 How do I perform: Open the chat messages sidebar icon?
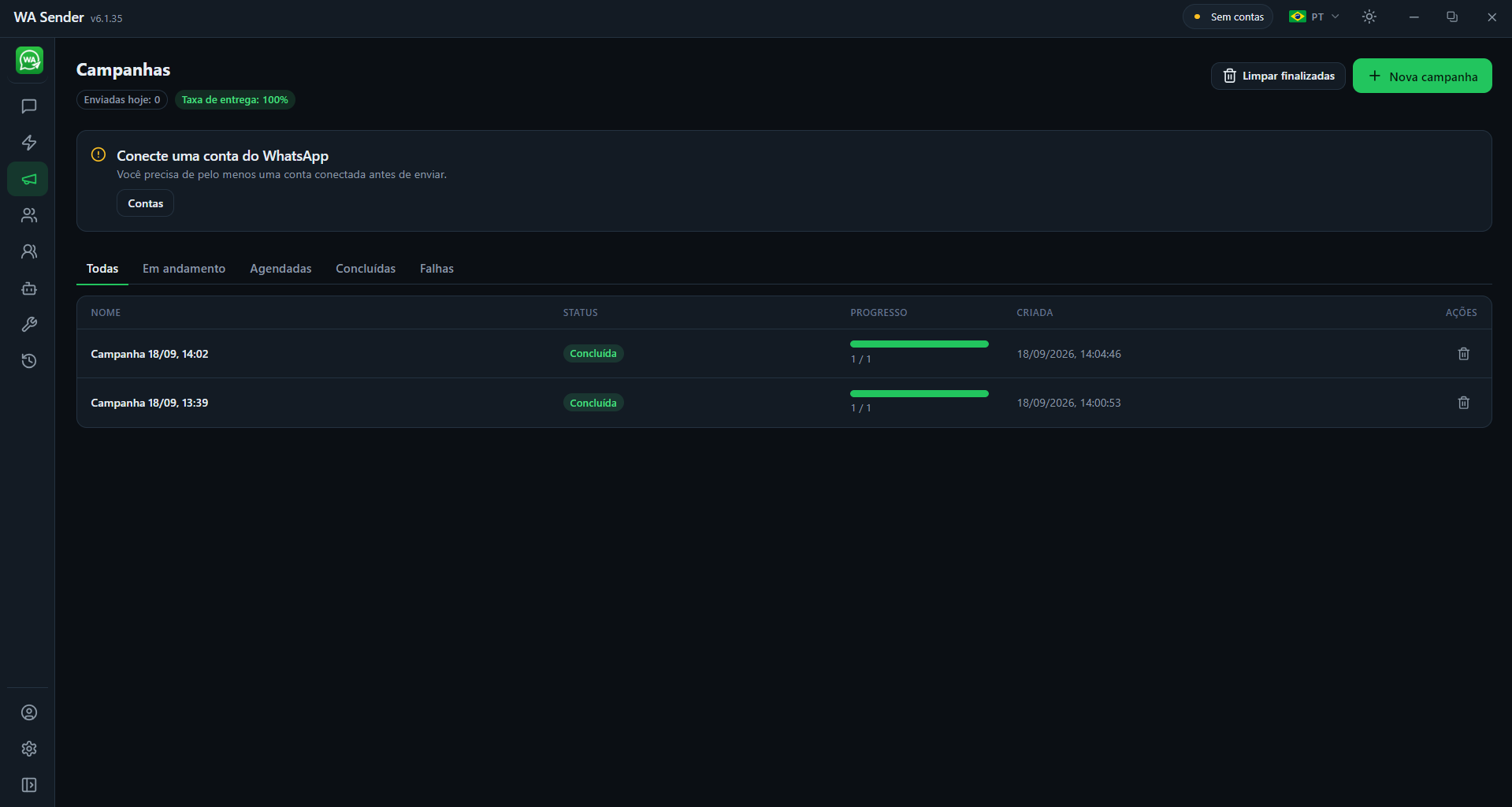tap(29, 106)
